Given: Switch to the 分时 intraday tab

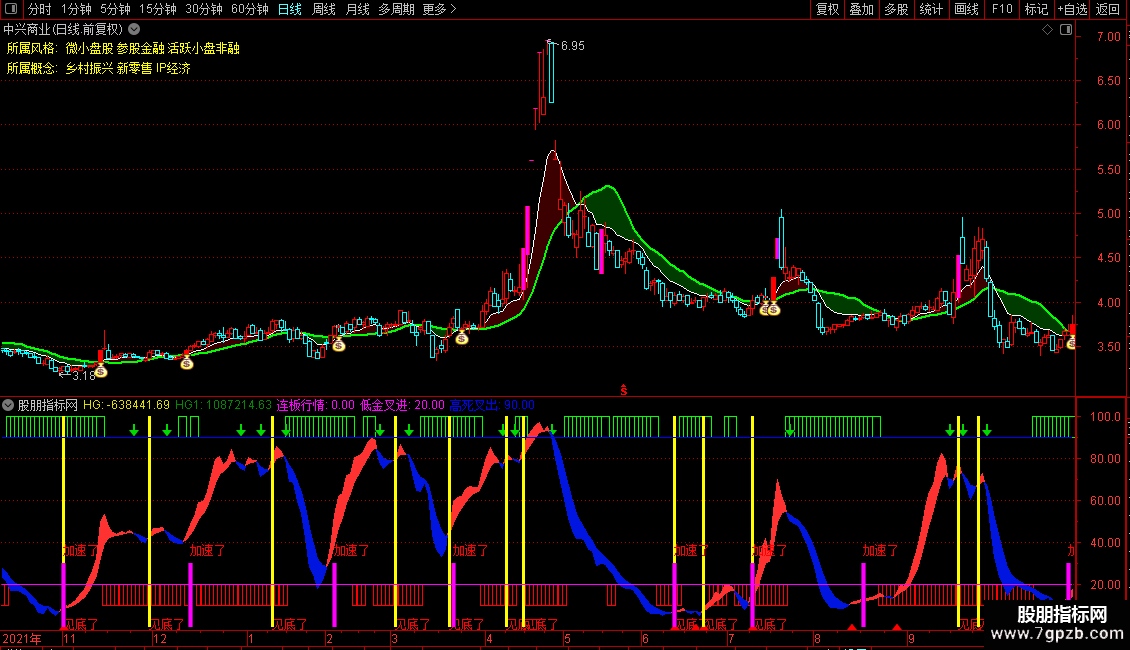Looking at the screenshot, I should tap(40, 10).
